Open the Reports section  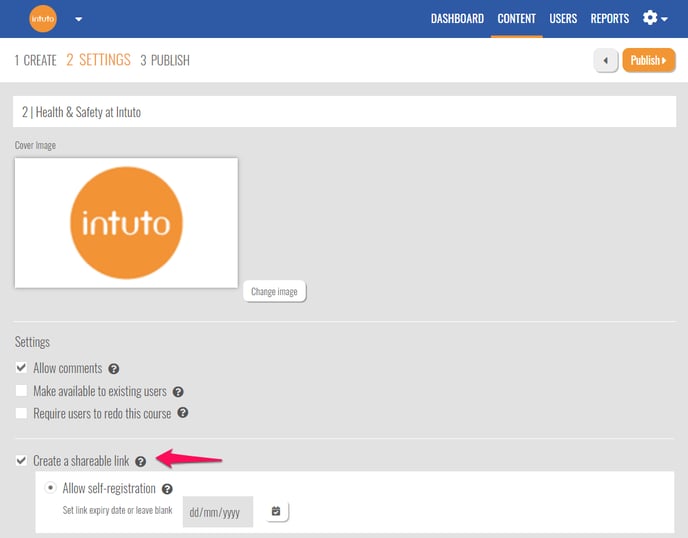click(609, 18)
